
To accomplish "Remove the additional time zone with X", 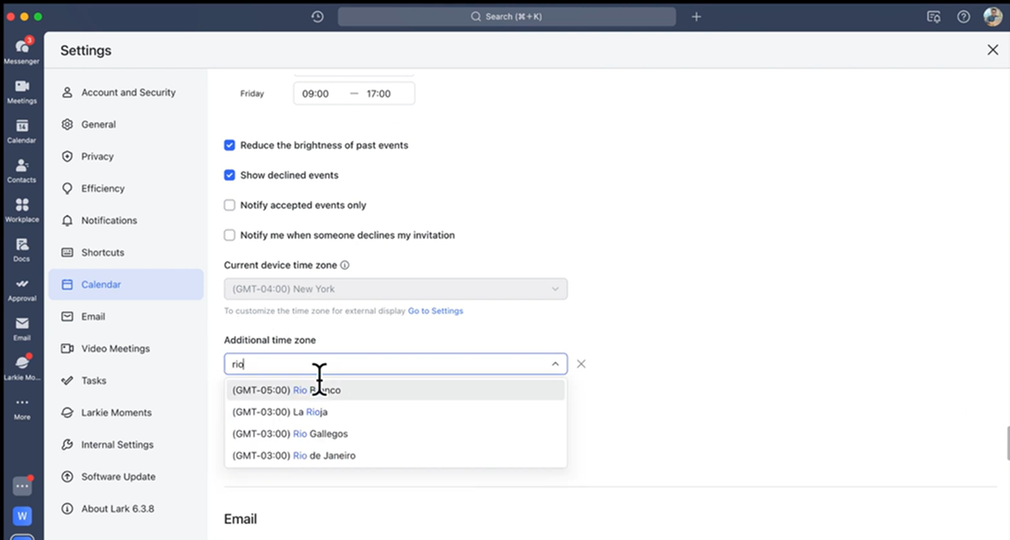I will tap(581, 364).
